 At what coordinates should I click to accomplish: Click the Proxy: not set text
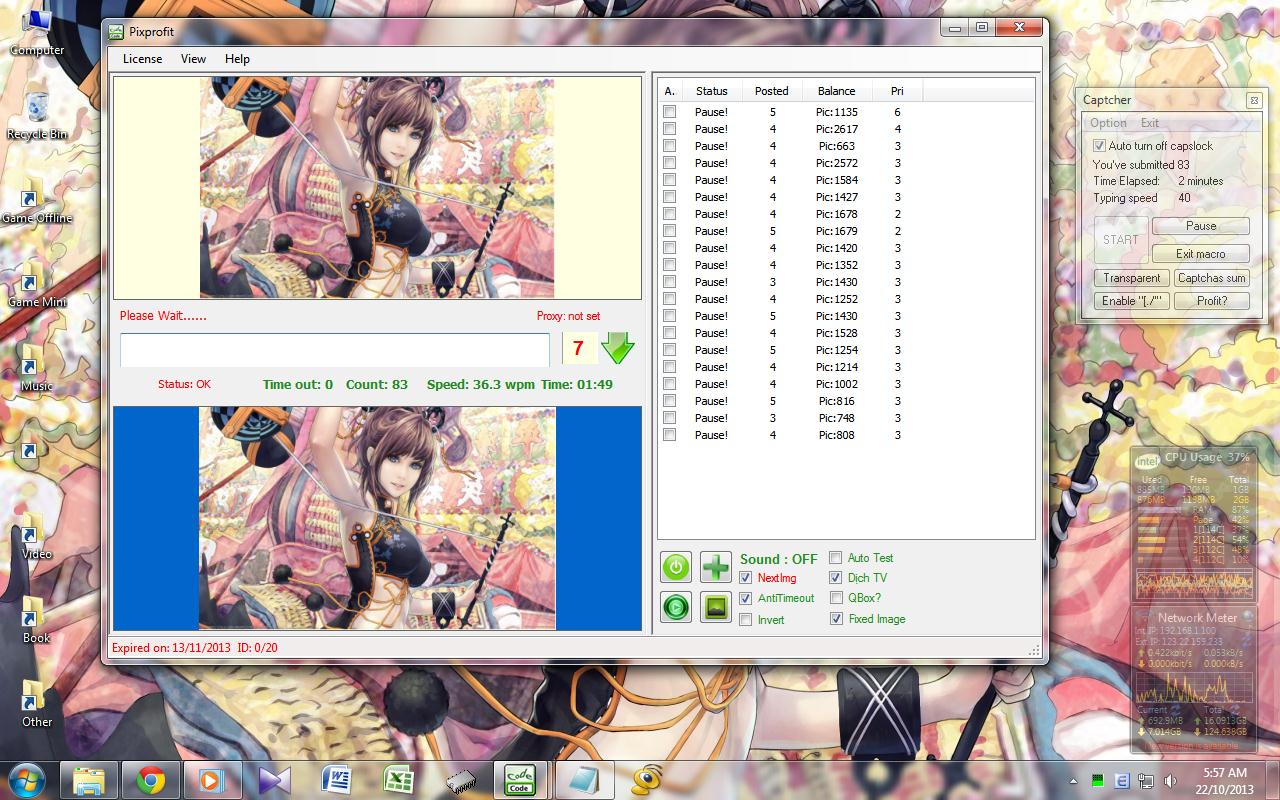568,316
